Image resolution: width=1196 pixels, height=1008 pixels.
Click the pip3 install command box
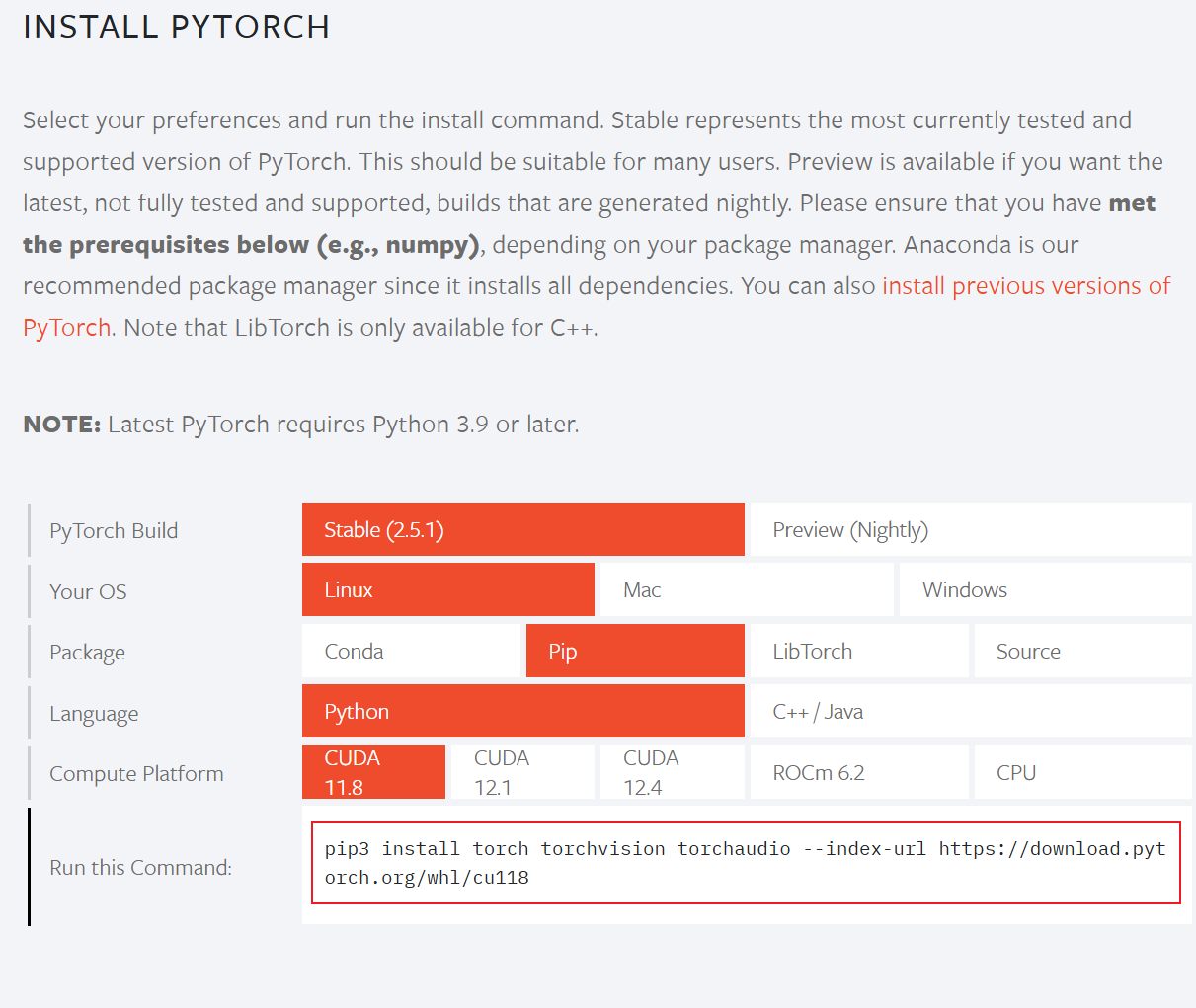746,863
